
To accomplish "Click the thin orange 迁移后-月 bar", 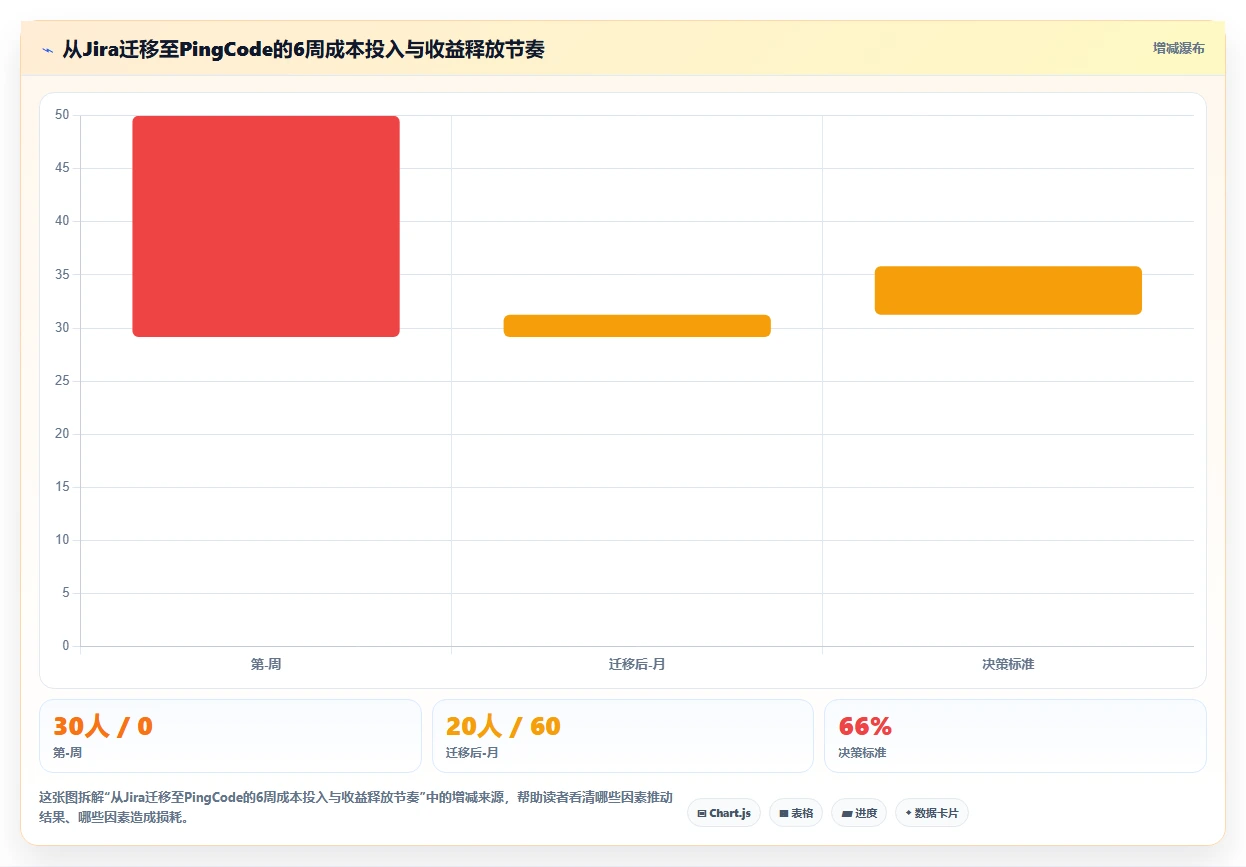I will (637, 326).
